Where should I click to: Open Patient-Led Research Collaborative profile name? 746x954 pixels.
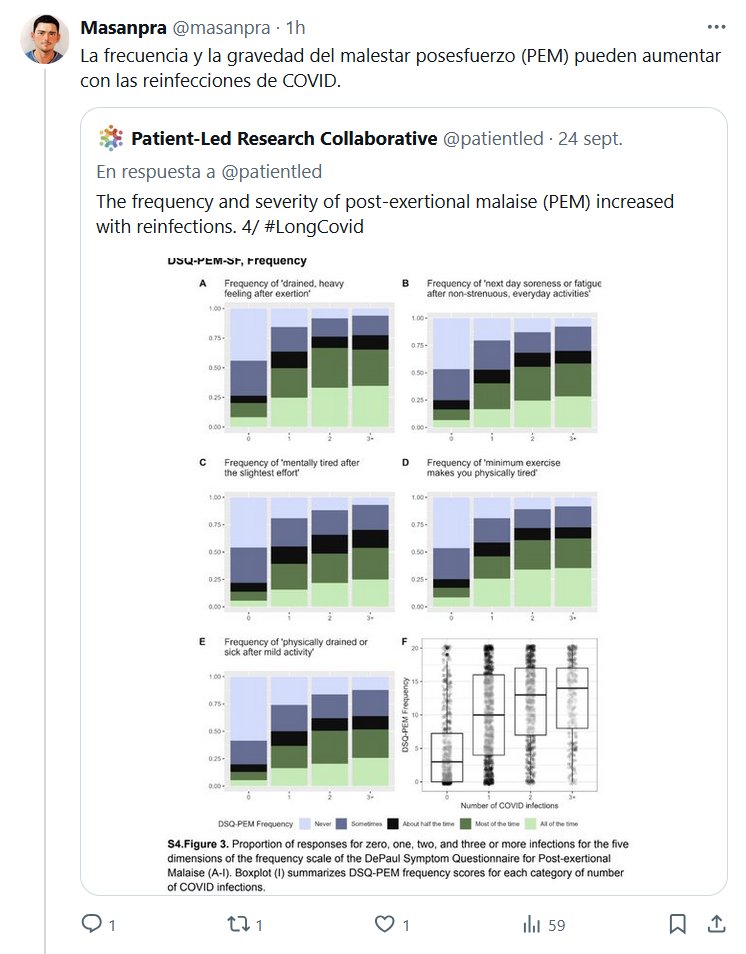click(284, 139)
